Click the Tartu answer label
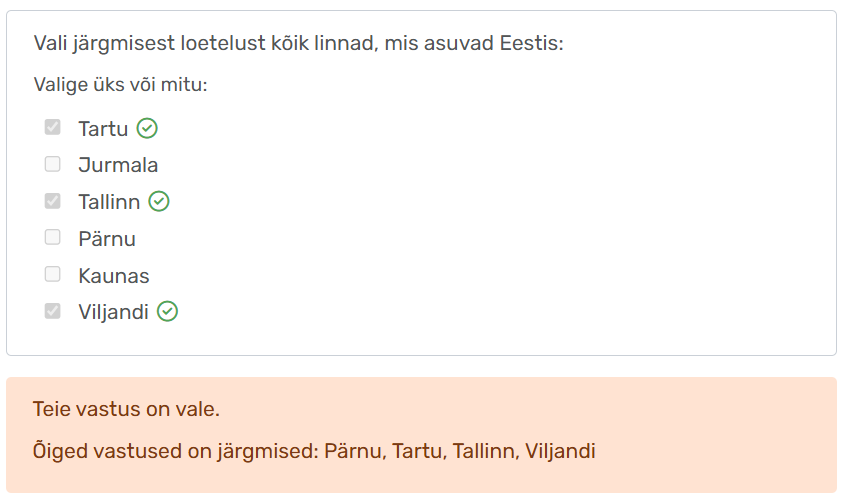Viewport: 845px width, 498px height. pos(103,129)
